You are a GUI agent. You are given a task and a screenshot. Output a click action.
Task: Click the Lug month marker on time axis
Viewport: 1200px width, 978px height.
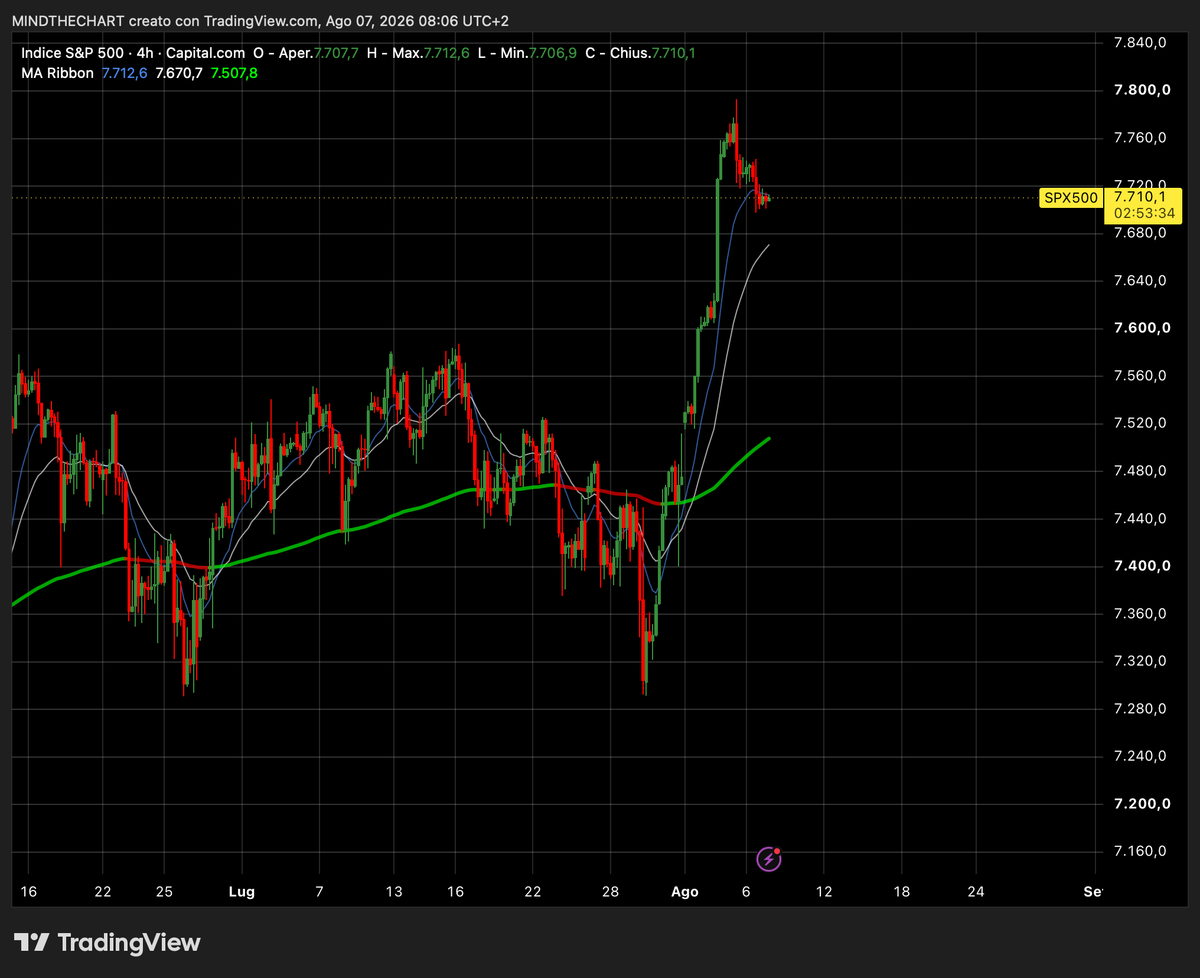pyautogui.click(x=242, y=891)
